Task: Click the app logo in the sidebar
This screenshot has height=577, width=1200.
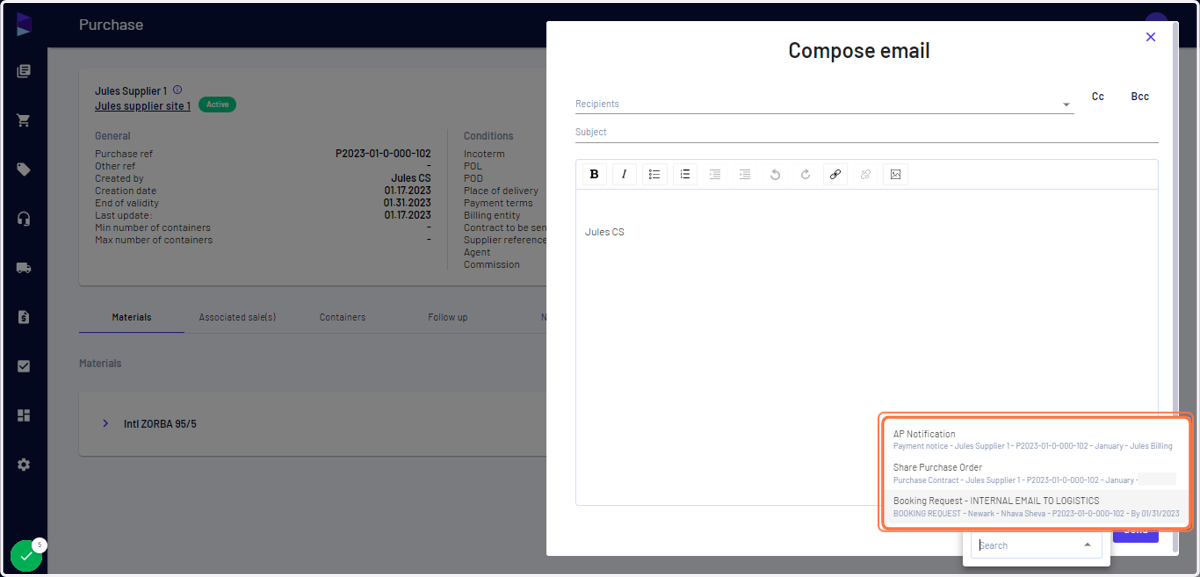Action: (24, 24)
